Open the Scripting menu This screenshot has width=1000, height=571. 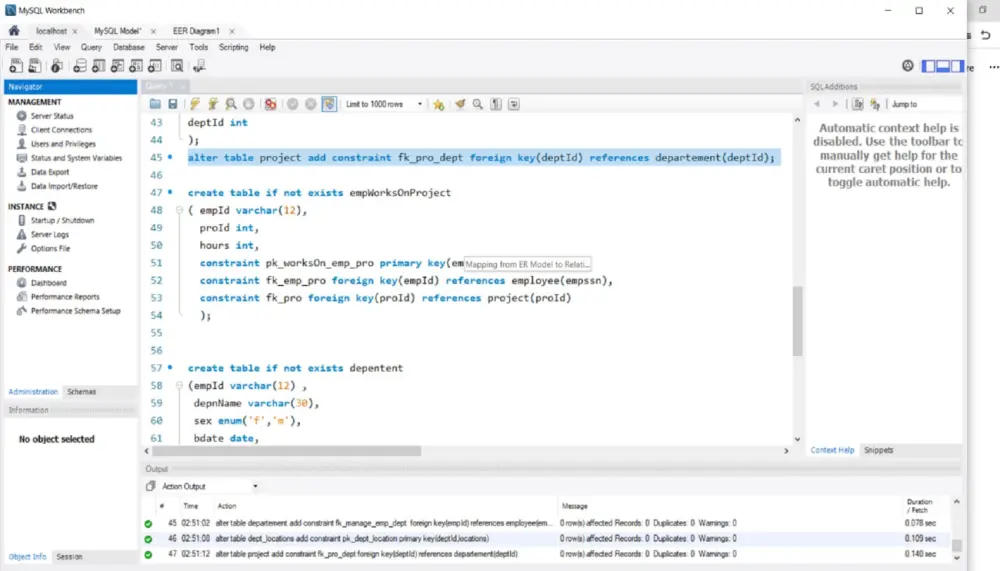[x=233, y=47]
